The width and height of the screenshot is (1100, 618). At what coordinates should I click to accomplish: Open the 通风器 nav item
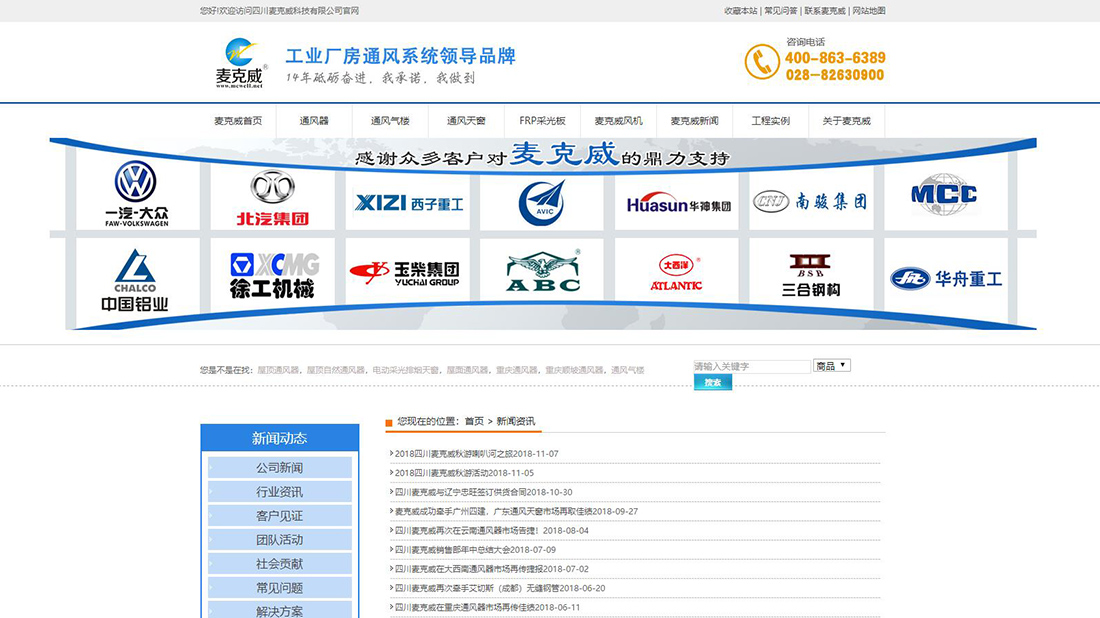[x=314, y=121]
